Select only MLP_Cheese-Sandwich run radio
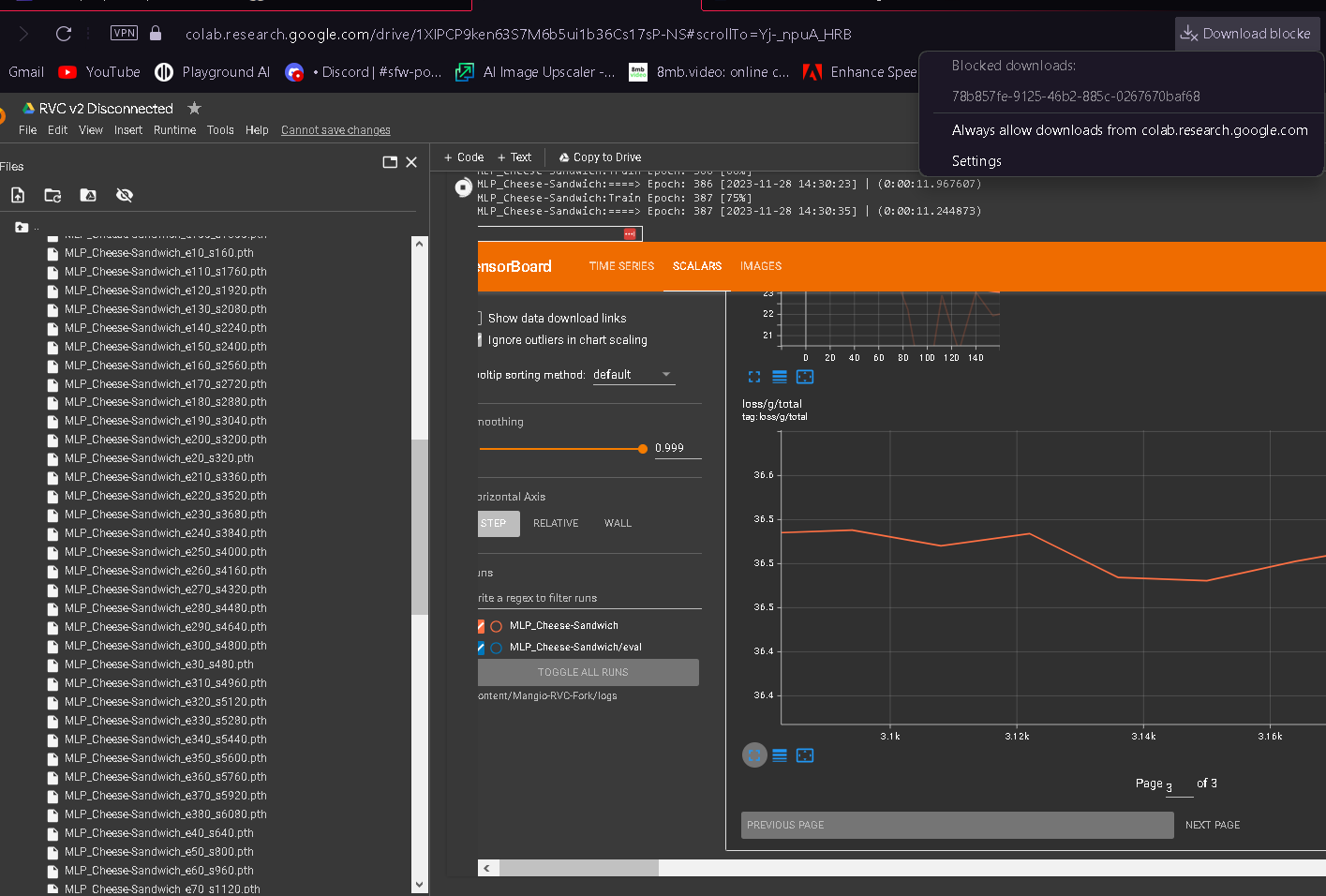The height and width of the screenshot is (896, 1326). point(497,626)
